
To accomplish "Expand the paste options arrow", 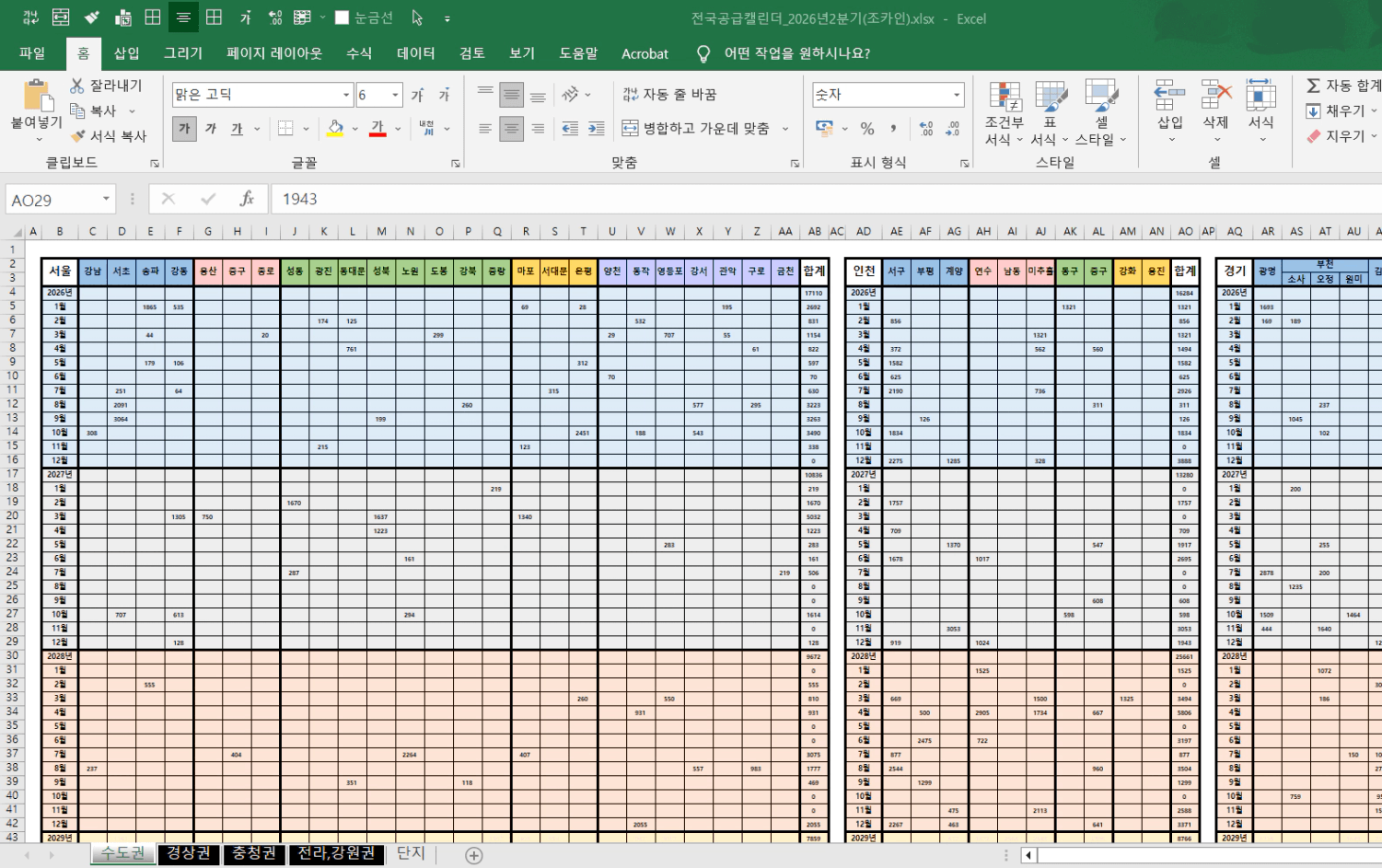I will (x=39, y=139).
